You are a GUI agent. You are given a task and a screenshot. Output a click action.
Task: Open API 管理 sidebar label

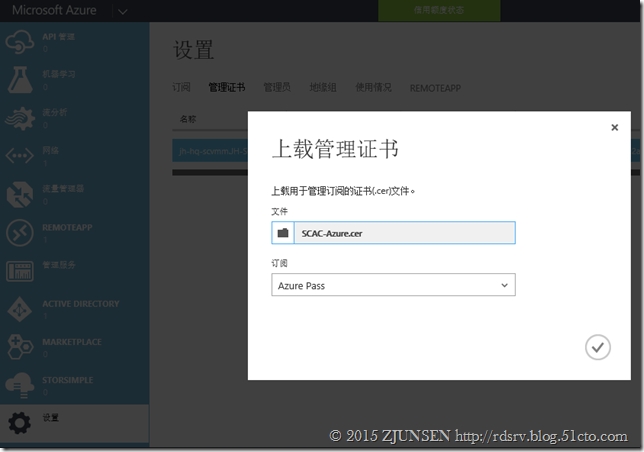[58, 37]
